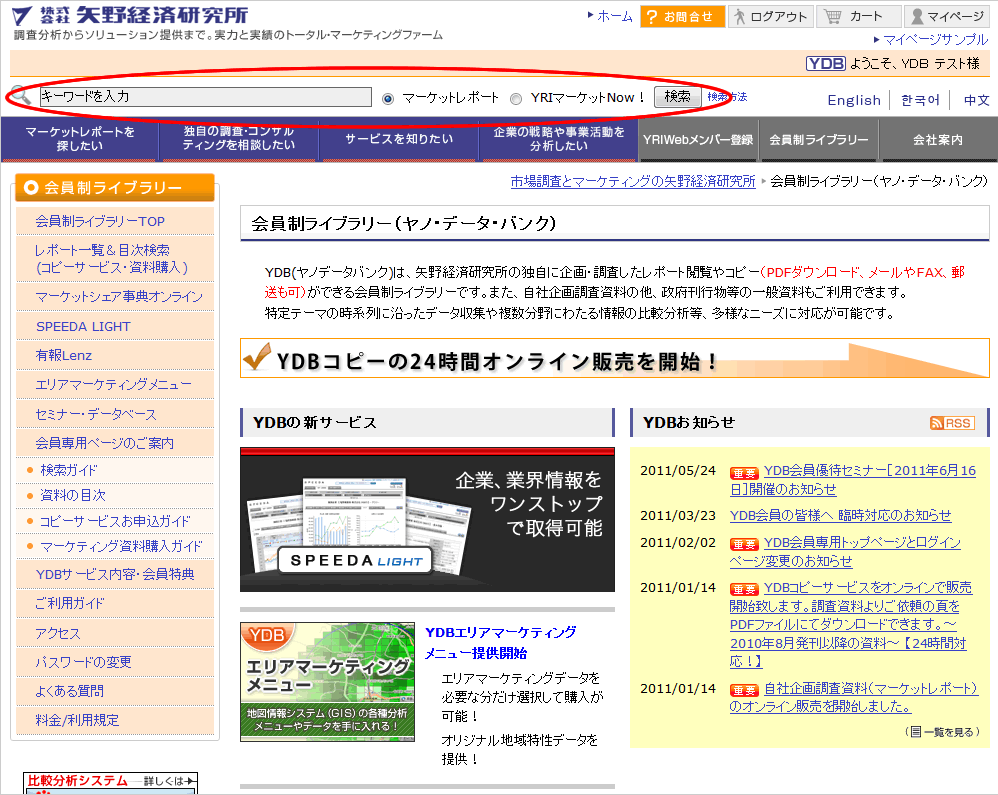Click the RSS feed icon
998x795 pixels.
pyautogui.click(x=951, y=423)
